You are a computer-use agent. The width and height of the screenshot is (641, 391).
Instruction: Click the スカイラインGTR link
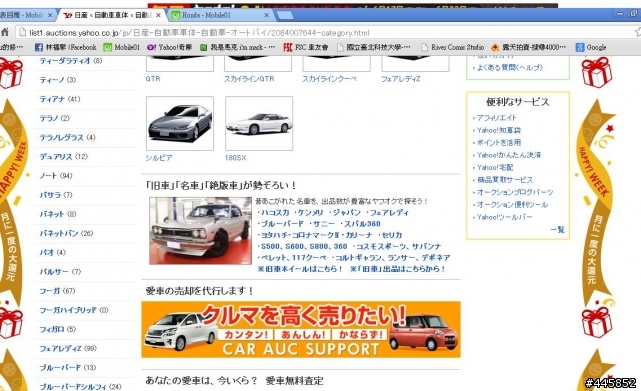click(x=249, y=79)
